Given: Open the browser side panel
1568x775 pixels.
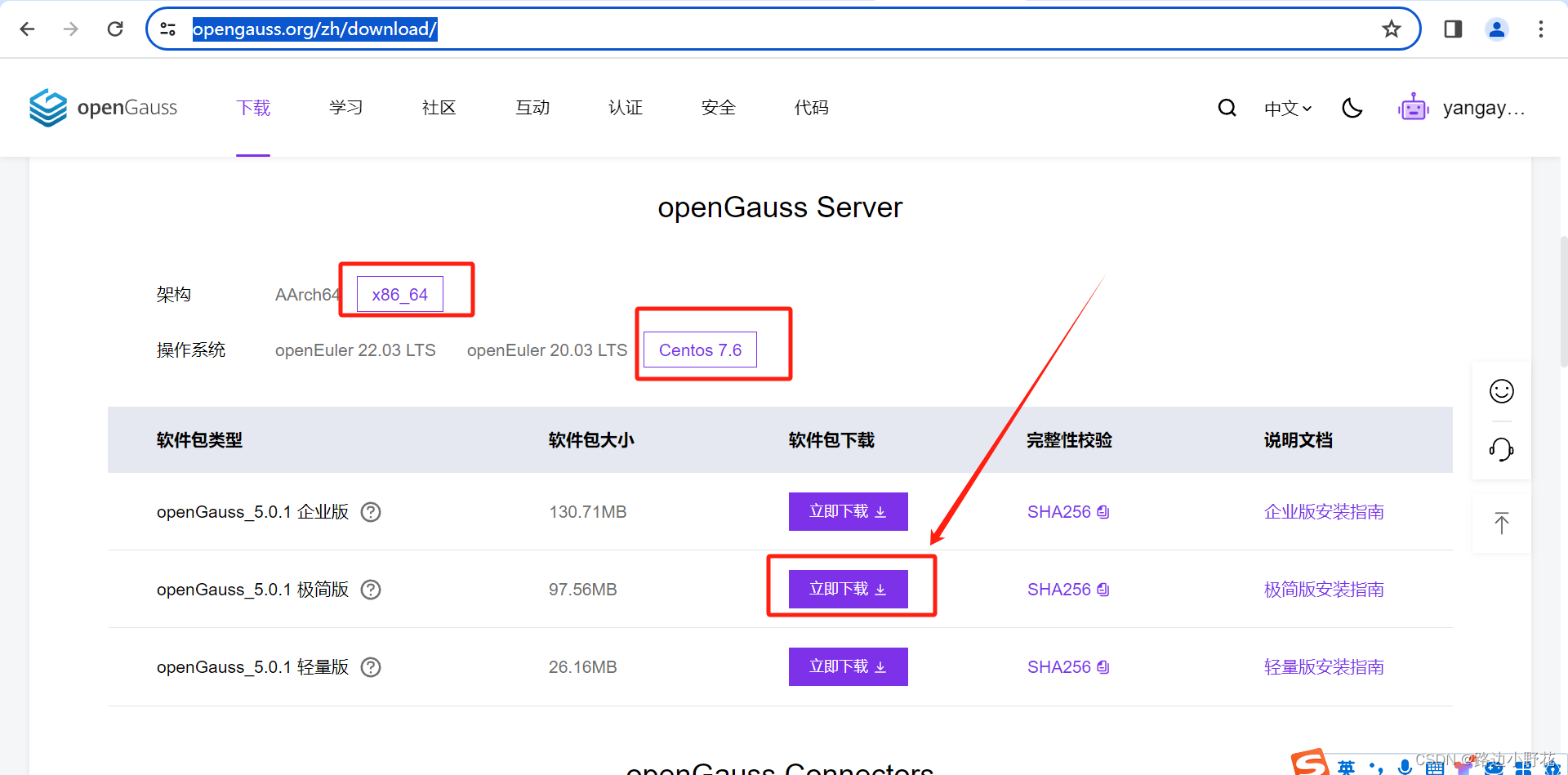Looking at the screenshot, I should tap(1453, 29).
